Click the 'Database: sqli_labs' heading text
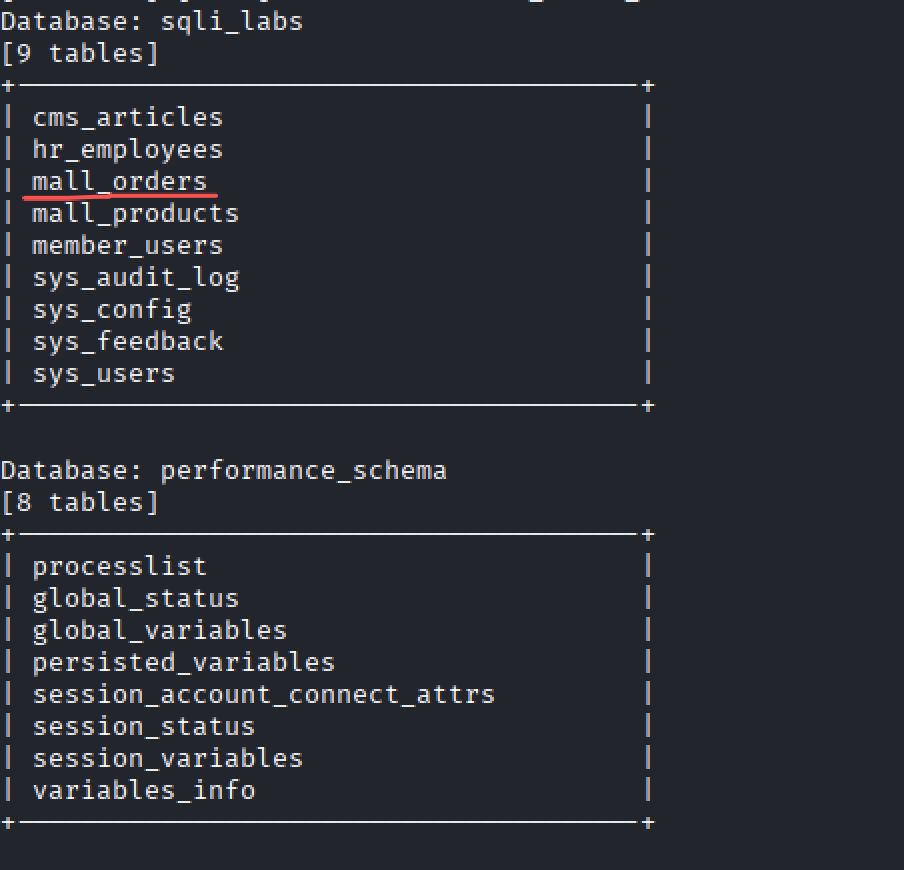 (151, 21)
